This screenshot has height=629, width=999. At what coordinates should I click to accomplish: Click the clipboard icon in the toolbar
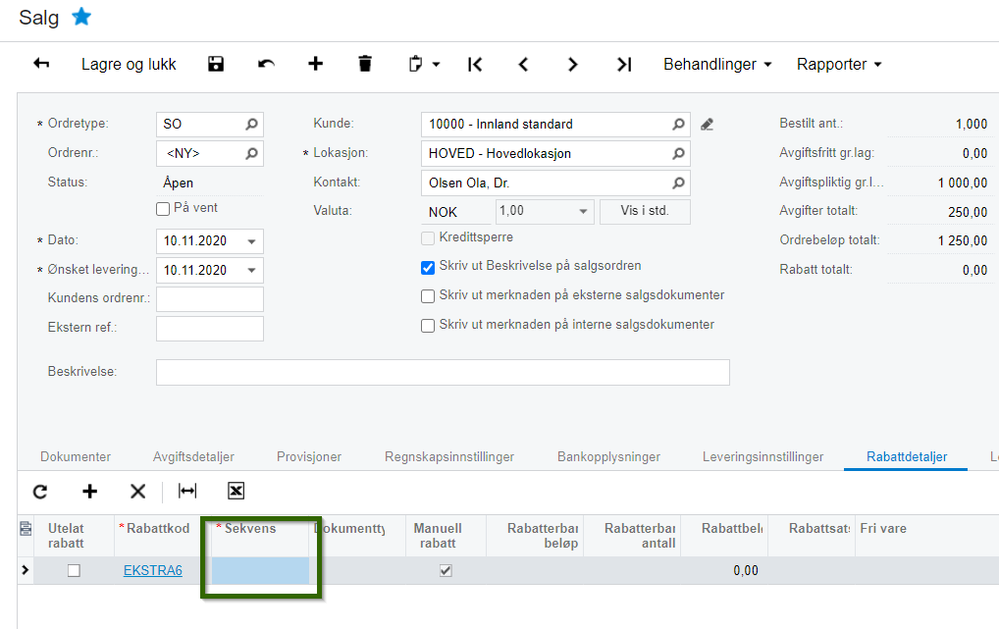(x=415, y=64)
